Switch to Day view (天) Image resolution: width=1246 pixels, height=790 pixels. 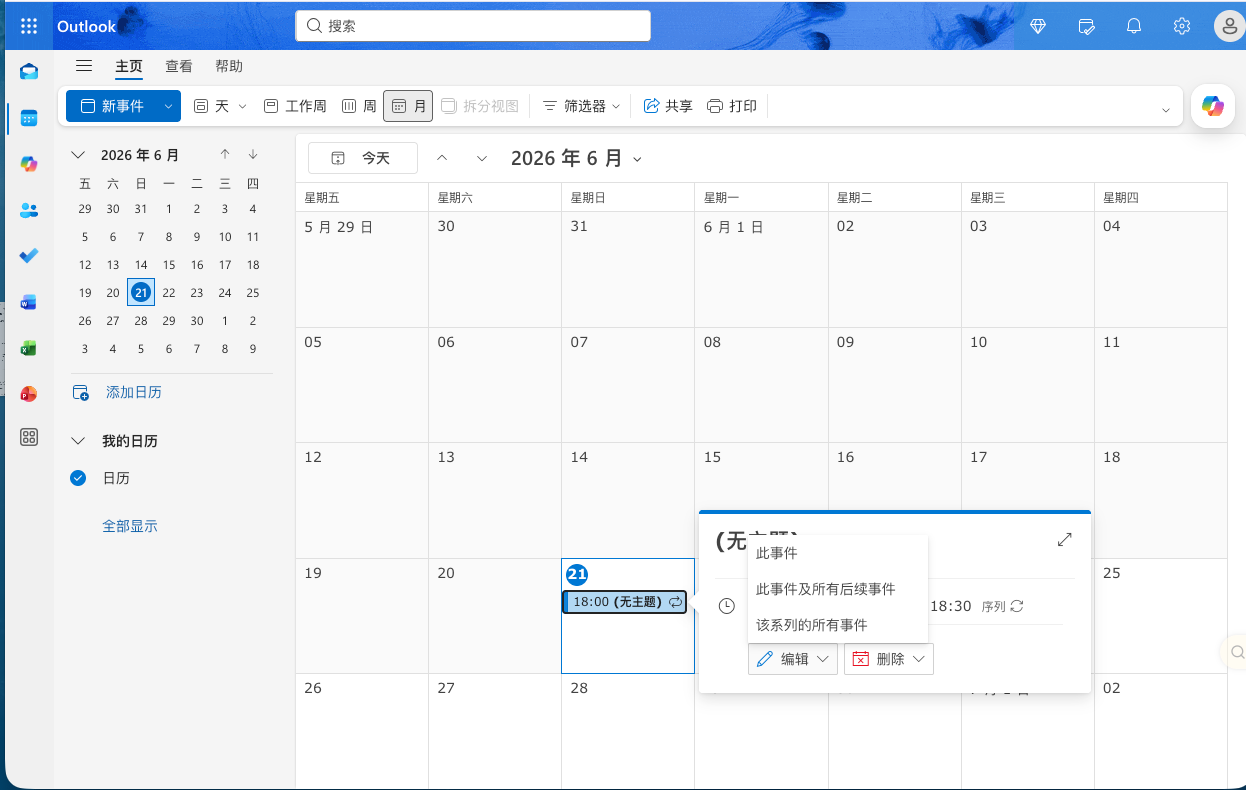[211, 106]
